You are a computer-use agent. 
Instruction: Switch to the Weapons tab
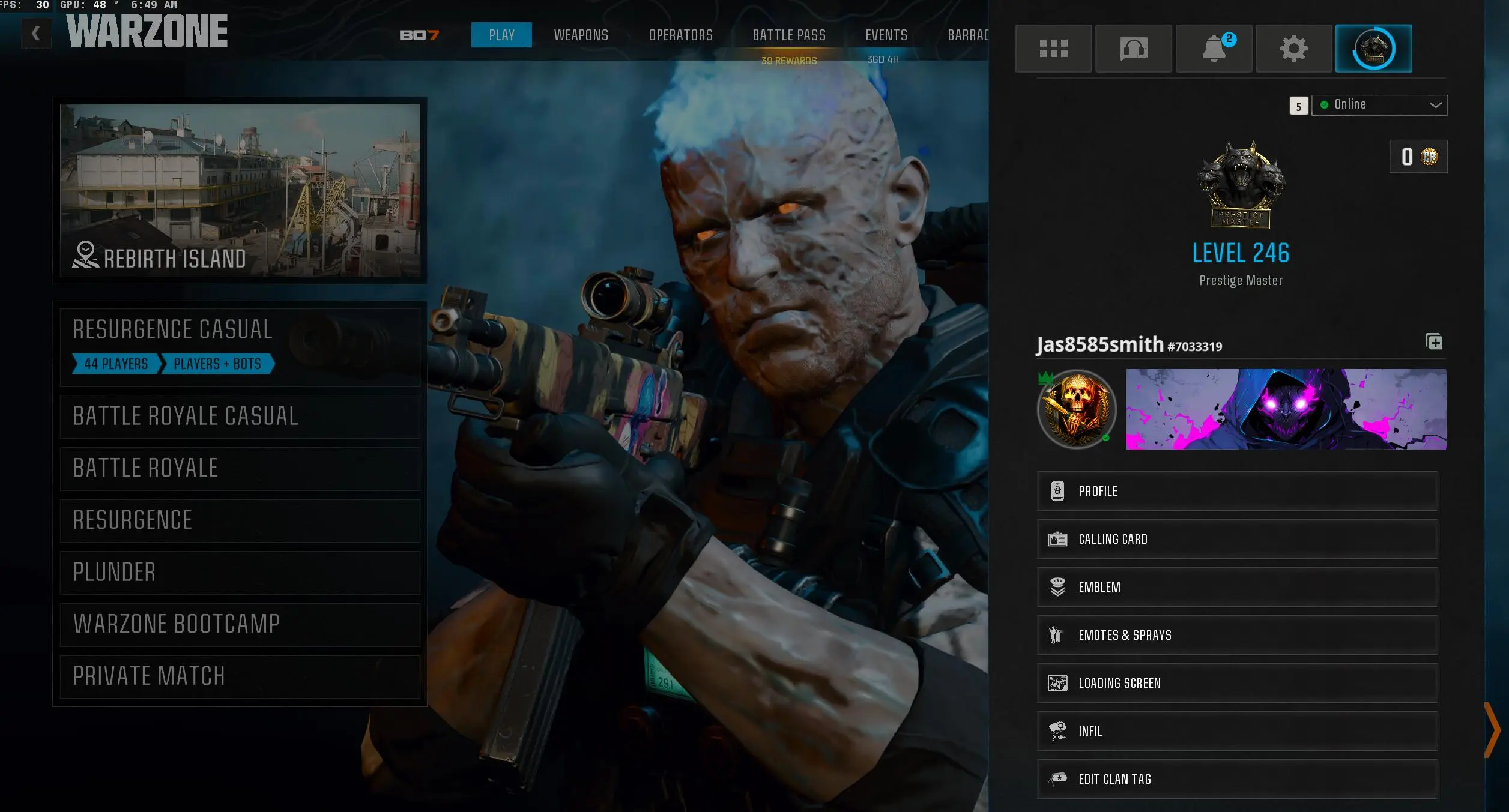coord(581,35)
